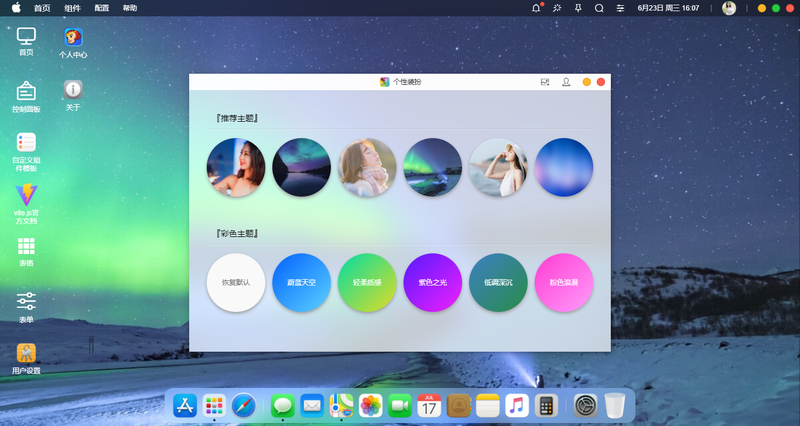Open the Calculator app in the dock

coord(546,406)
